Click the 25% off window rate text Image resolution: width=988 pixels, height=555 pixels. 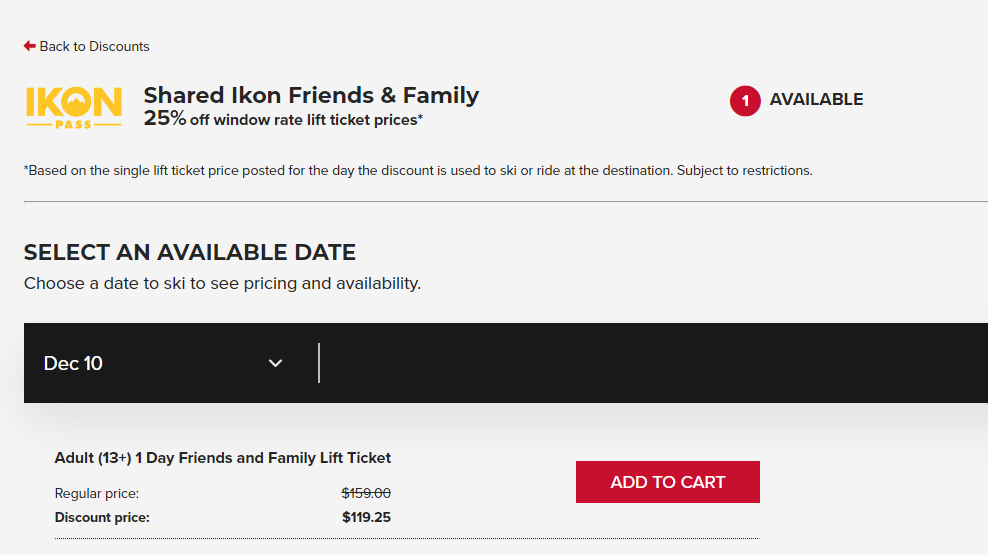point(283,119)
